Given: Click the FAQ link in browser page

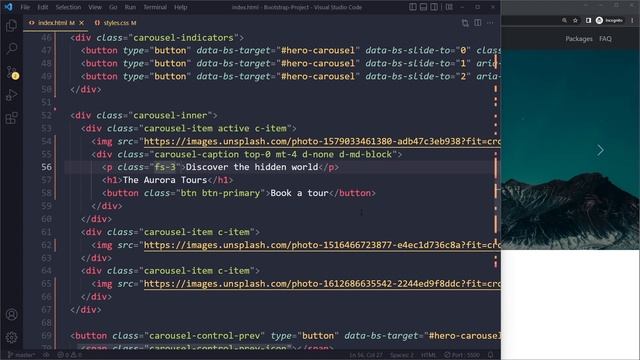Looking at the screenshot, I should [605, 39].
